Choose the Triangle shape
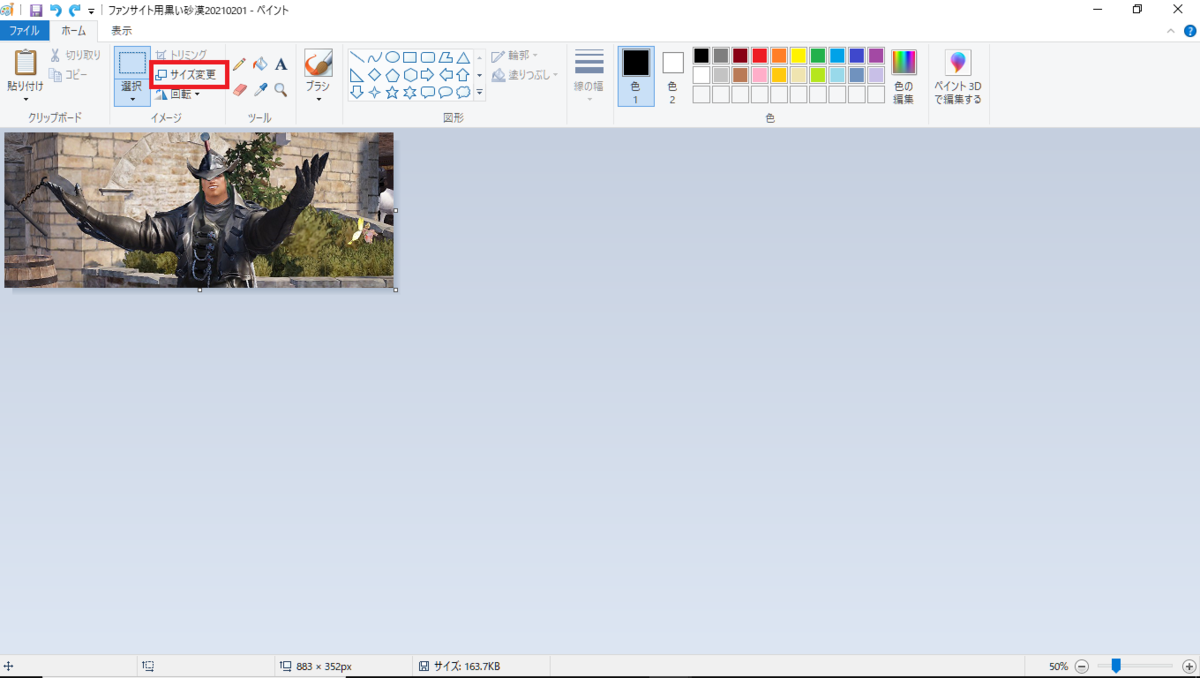The width and height of the screenshot is (1200, 678). (x=463, y=57)
